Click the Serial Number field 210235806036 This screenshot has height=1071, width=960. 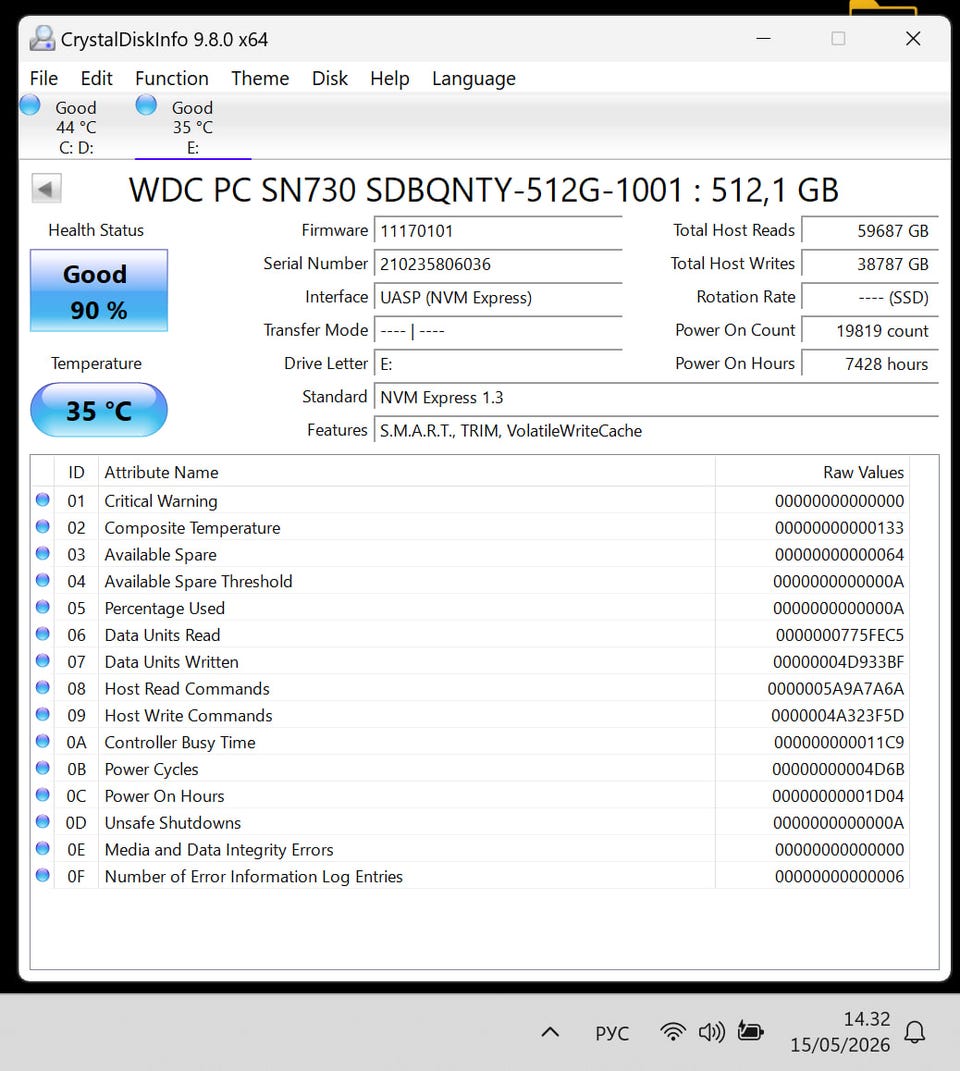pyautogui.click(x=498, y=264)
